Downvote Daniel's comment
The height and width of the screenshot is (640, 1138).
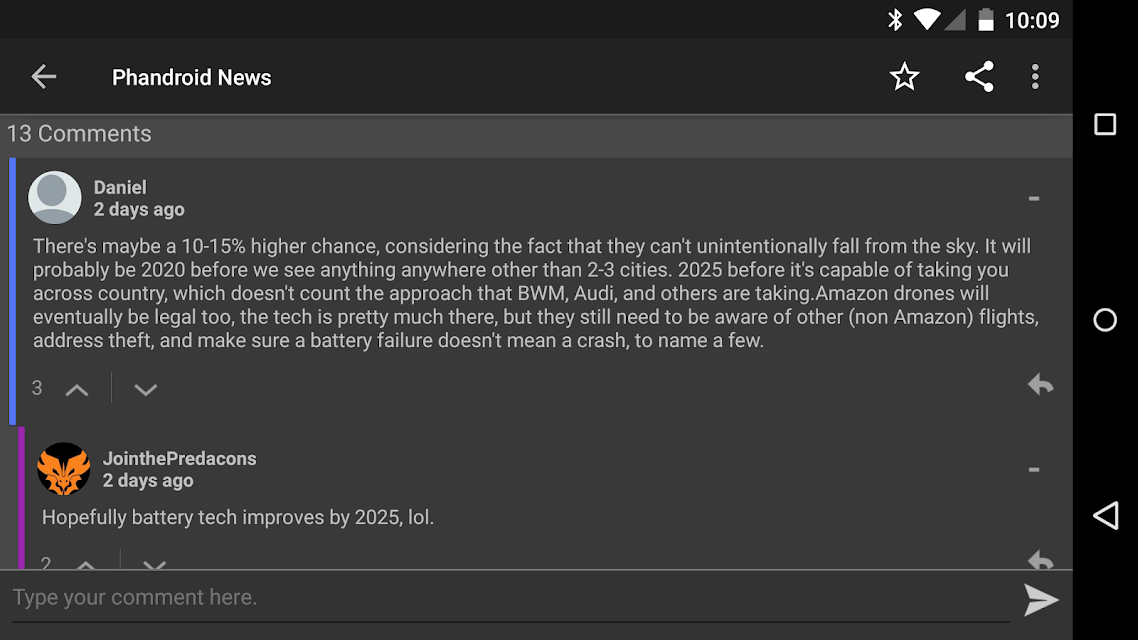(x=145, y=390)
